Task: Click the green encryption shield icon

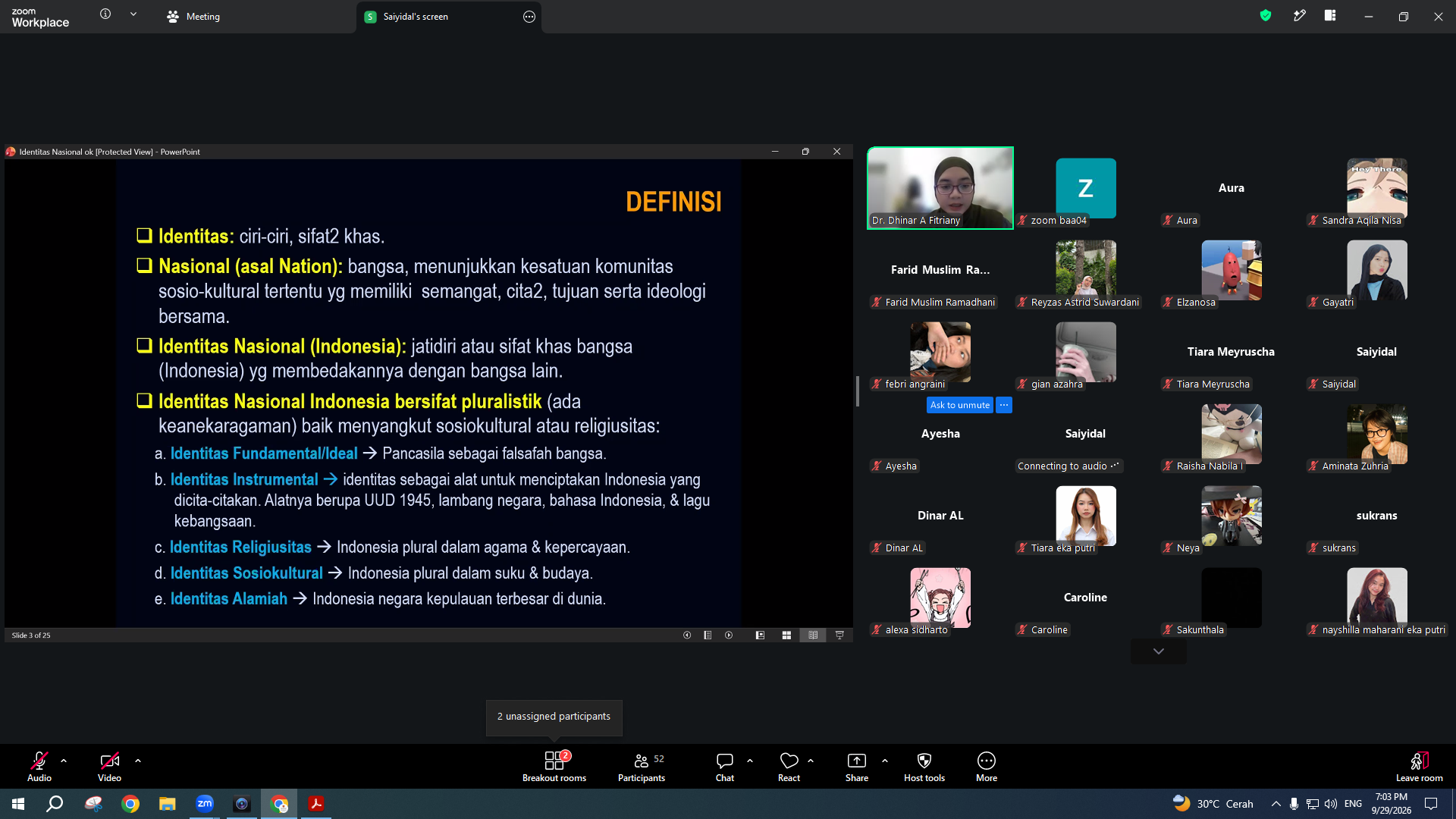Action: point(1266,15)
